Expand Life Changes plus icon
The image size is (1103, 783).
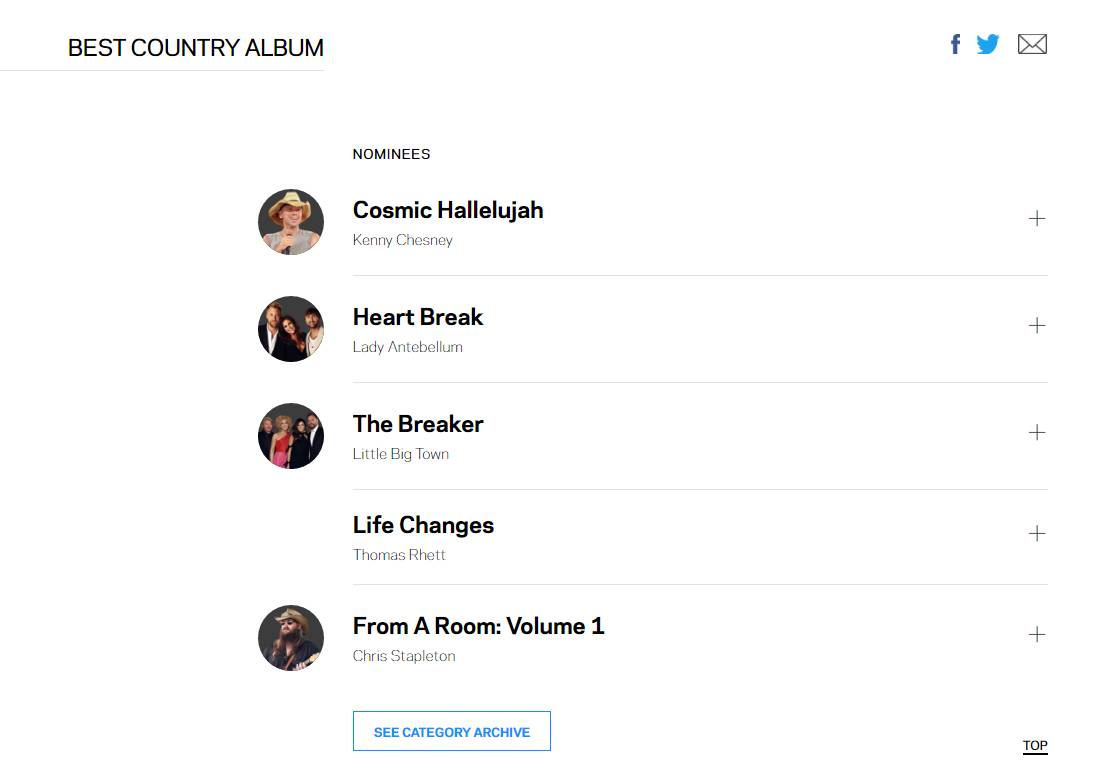click(x=1036, y=534)
